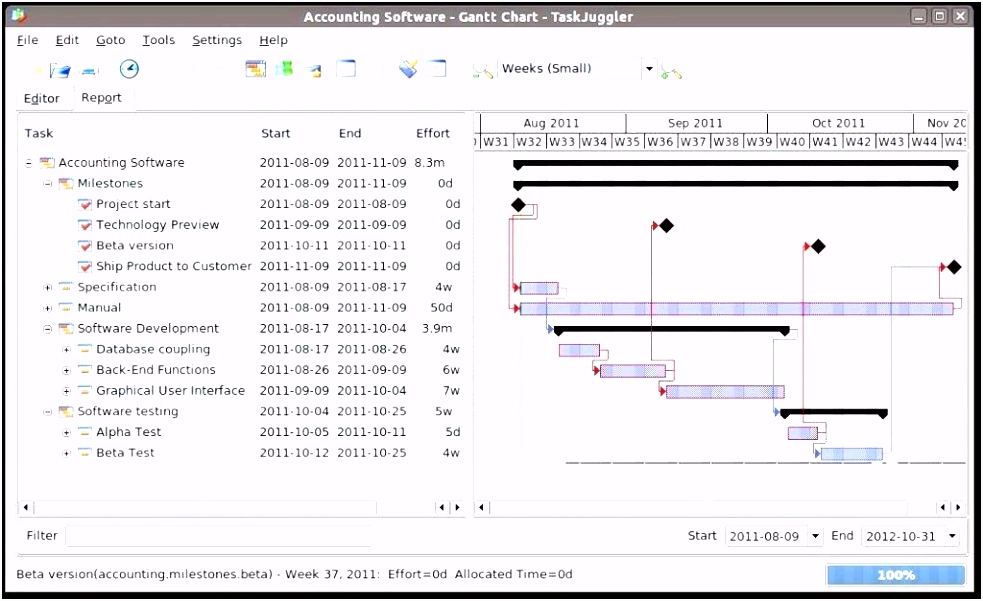Click the clock schedule toolbar icon
The width and height of the screenshot is (983, 601).
click(129, 69)
